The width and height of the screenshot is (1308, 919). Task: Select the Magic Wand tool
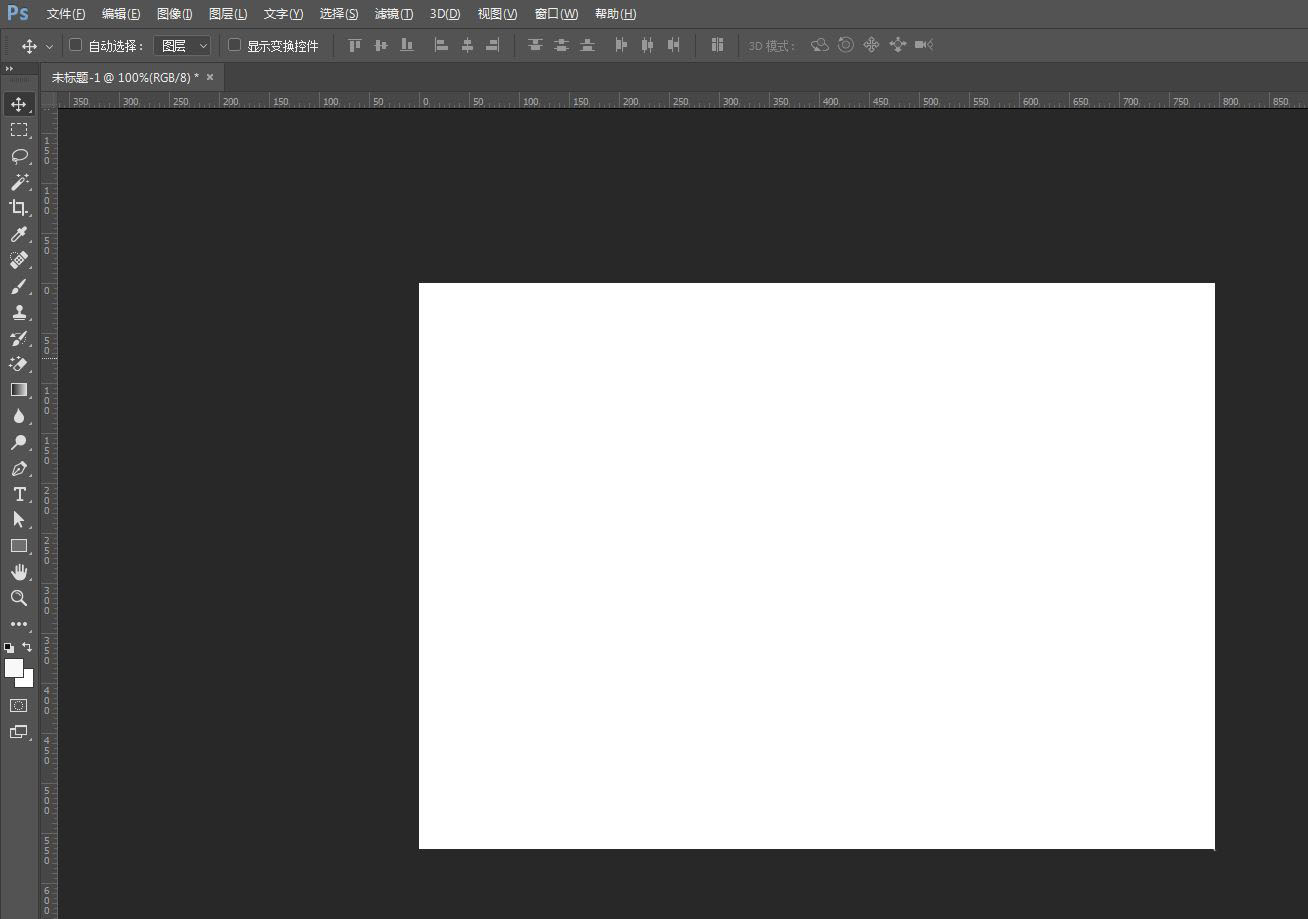pos(18,182)
